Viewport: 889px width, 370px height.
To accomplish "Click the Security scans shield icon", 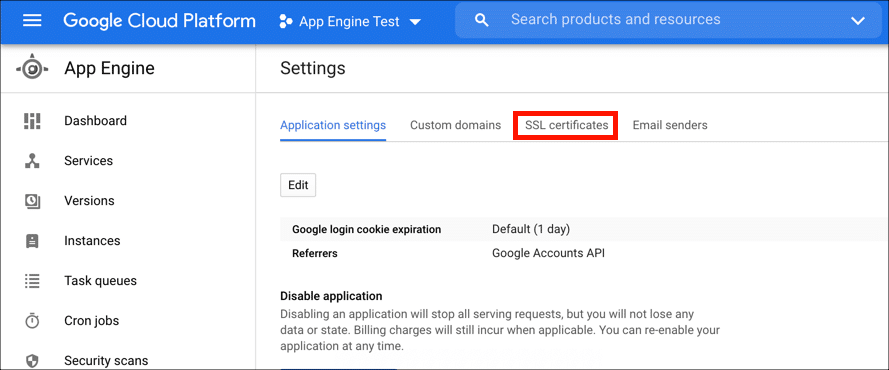I will (32, 360).
